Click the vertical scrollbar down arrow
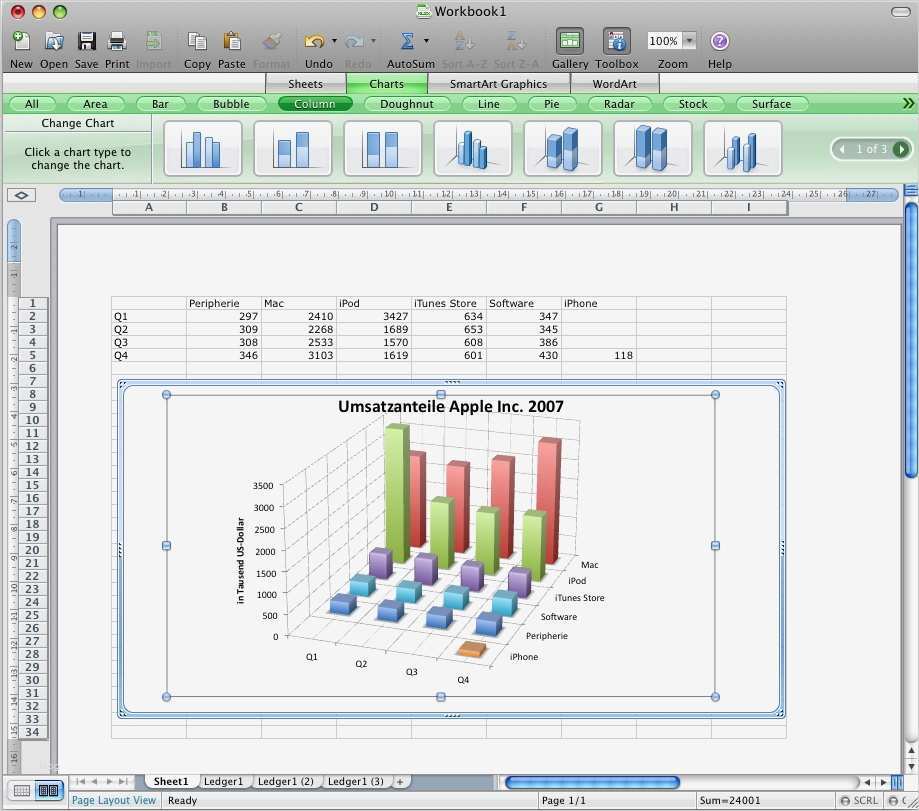Image resolution: width=919 pixels, height=811 pixels. coord(911,766)
